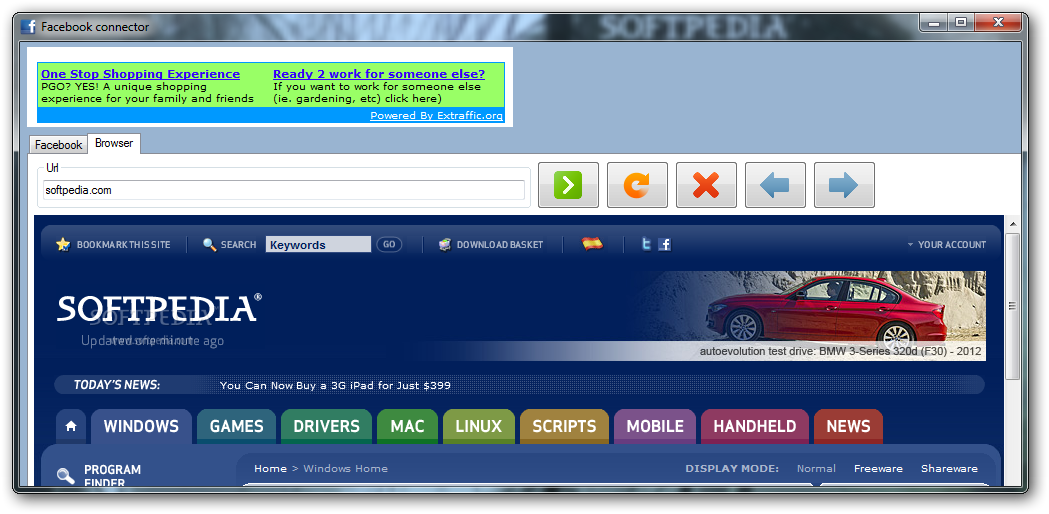Switch to the Facebook tab

(x=58, y=145)
